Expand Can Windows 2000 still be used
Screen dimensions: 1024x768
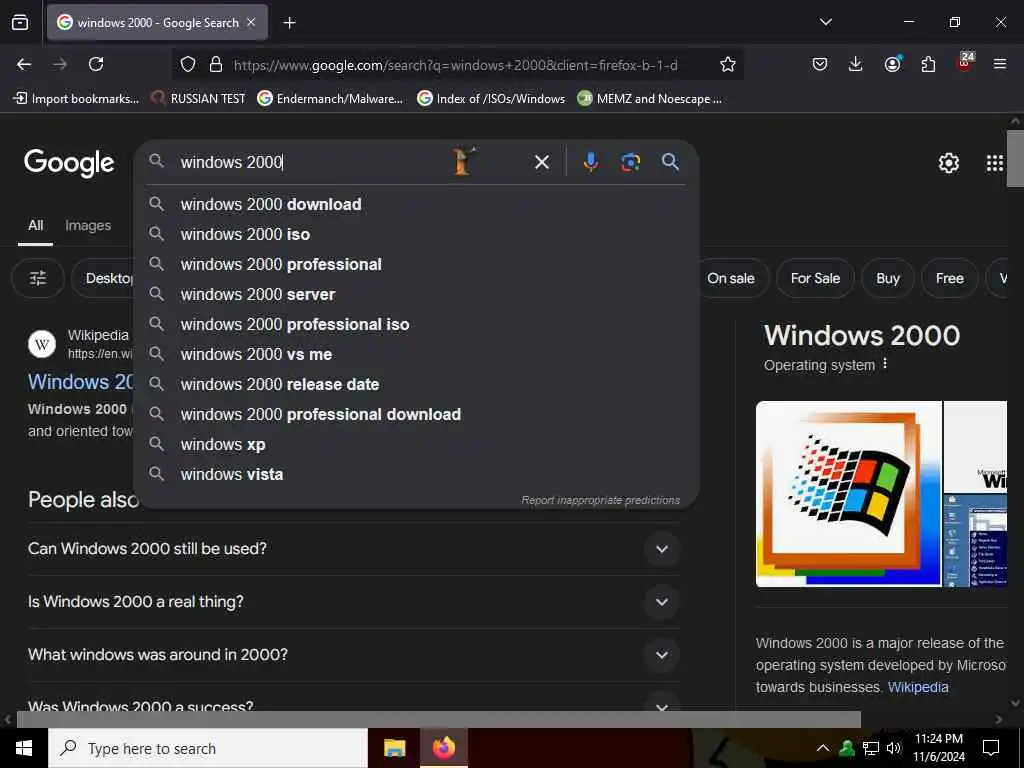click(353, 549)
